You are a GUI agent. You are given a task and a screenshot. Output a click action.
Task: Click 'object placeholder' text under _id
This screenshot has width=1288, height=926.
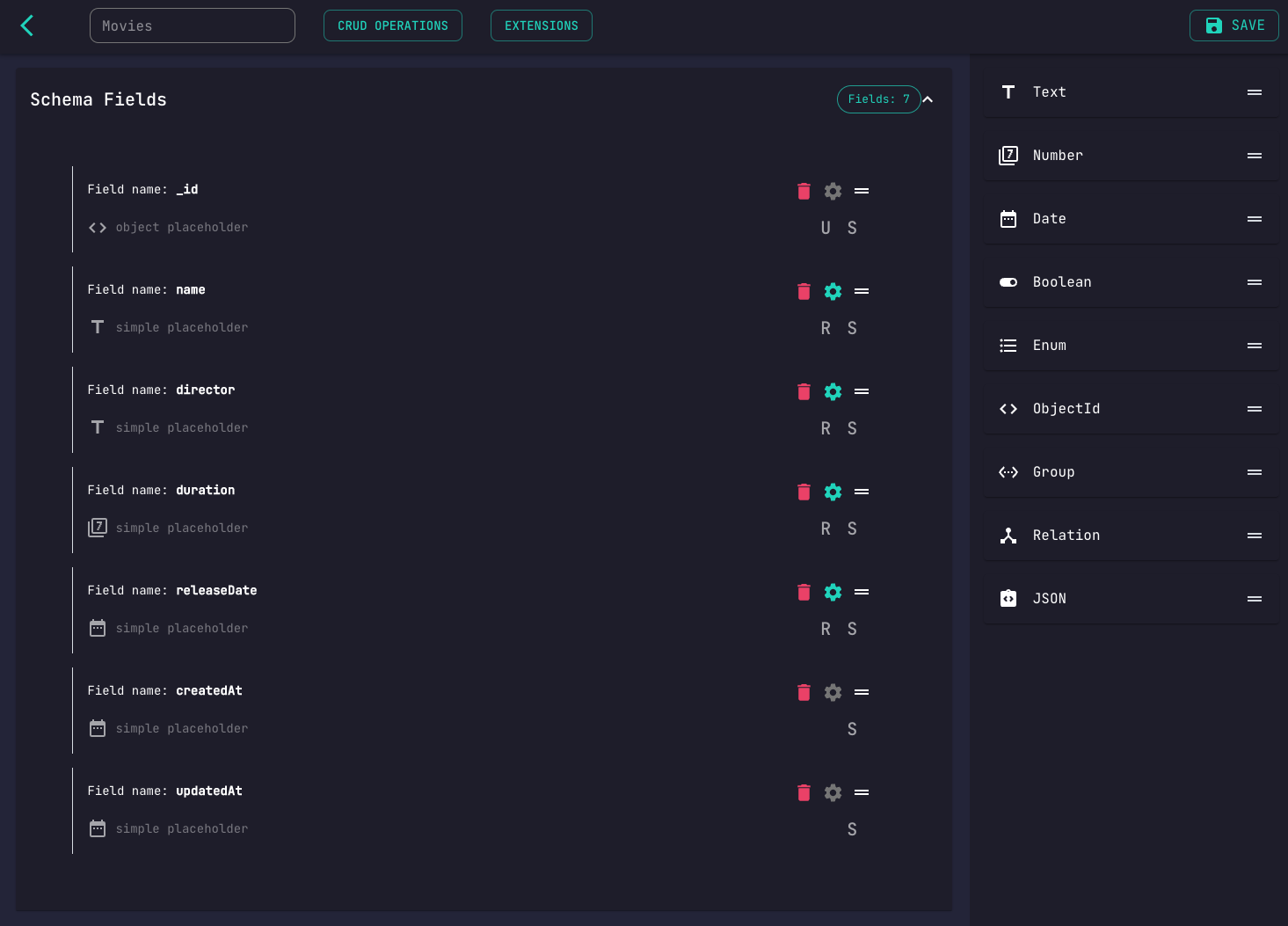click(182, 228)
